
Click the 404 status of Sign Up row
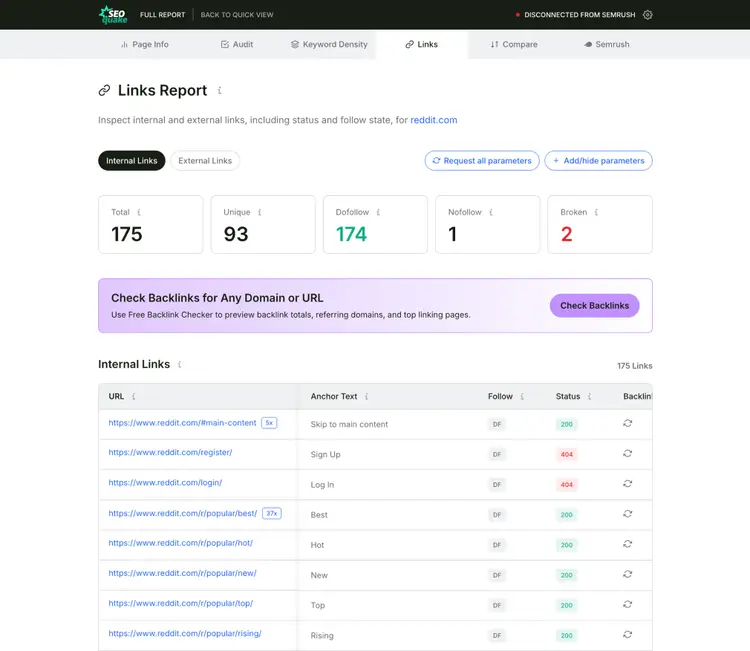click(567, 454)
